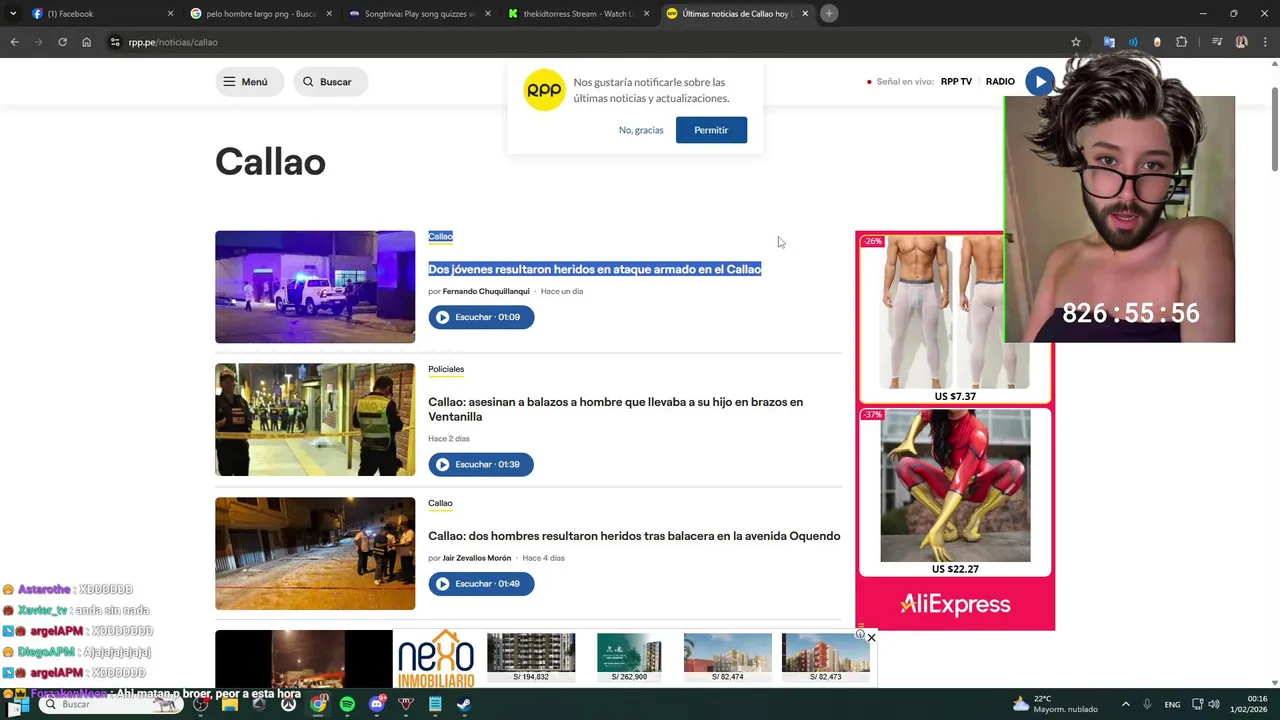Open author Fernando Chuquillanqui's page
Viewport: 1280px width, 720px height.
[486, 291]
